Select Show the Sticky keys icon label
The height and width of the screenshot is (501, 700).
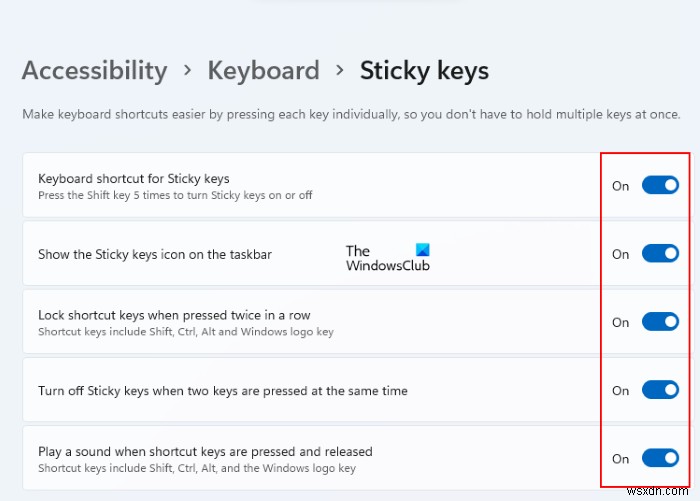[155, 254]
